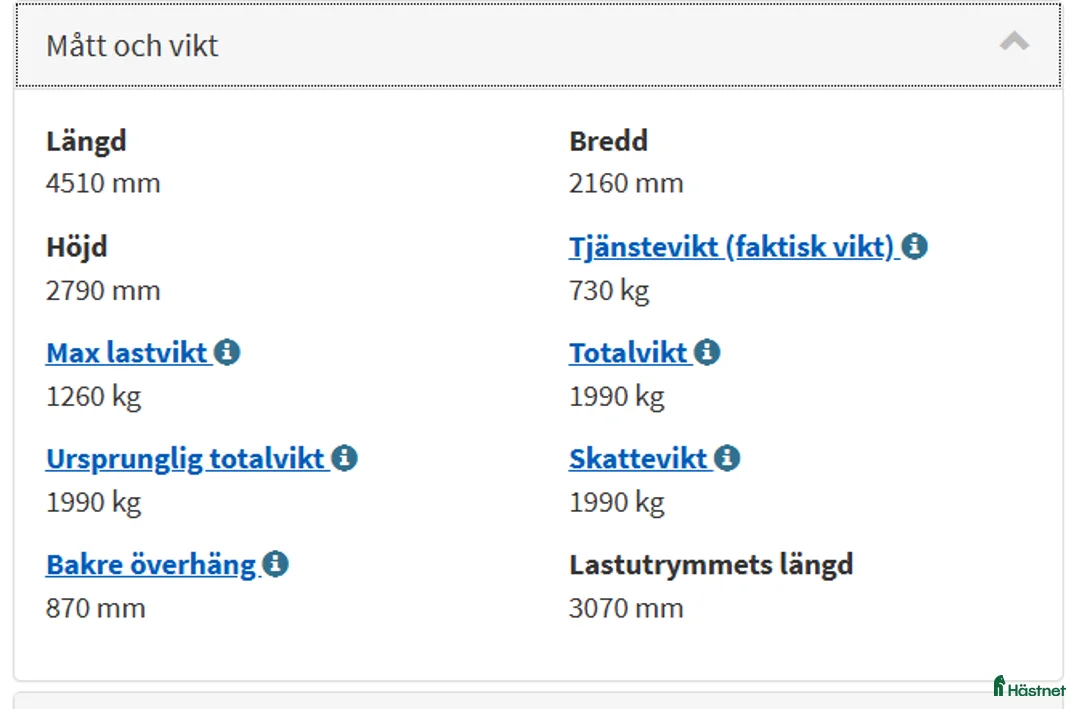The image size is (1080, 709).
Task: Open the Tjänstevikt (faktisk vikt) link
Action: coord(731,247)
